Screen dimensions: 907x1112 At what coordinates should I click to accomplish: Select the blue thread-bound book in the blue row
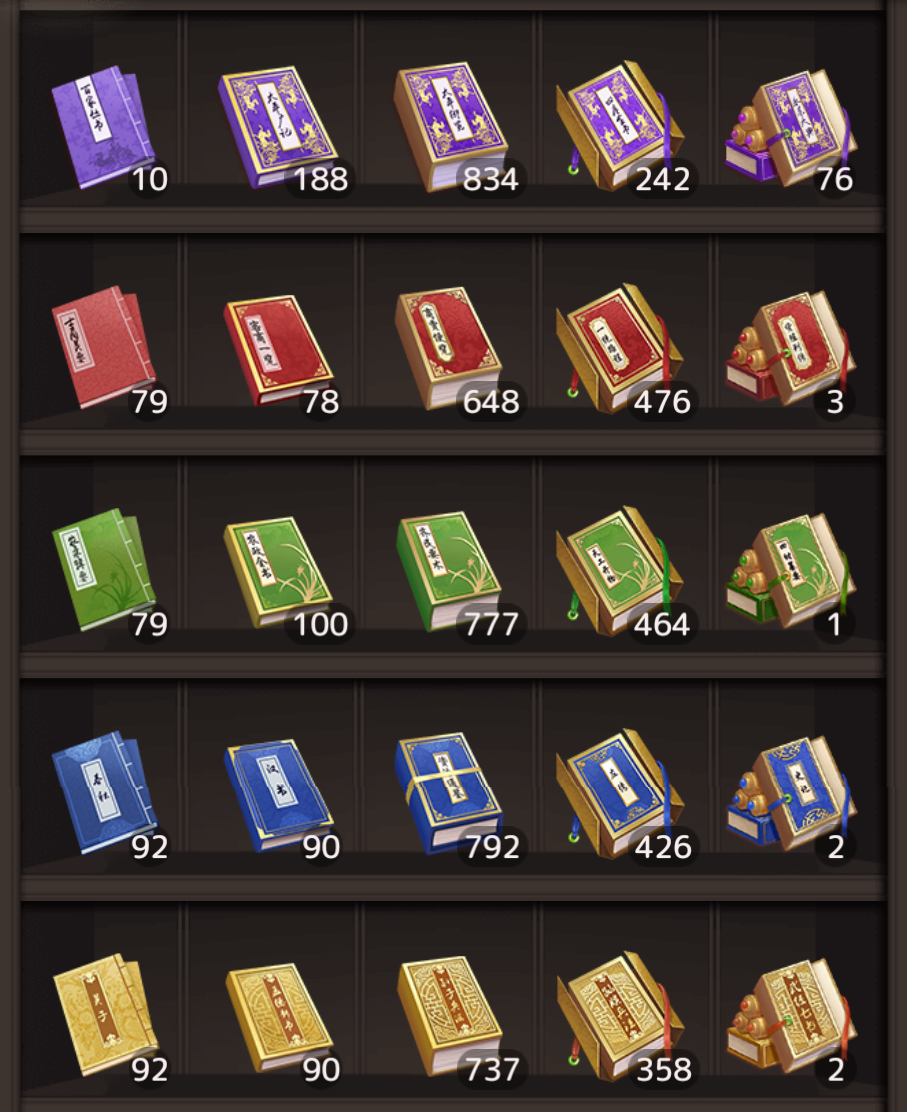[x=104, y=792]
